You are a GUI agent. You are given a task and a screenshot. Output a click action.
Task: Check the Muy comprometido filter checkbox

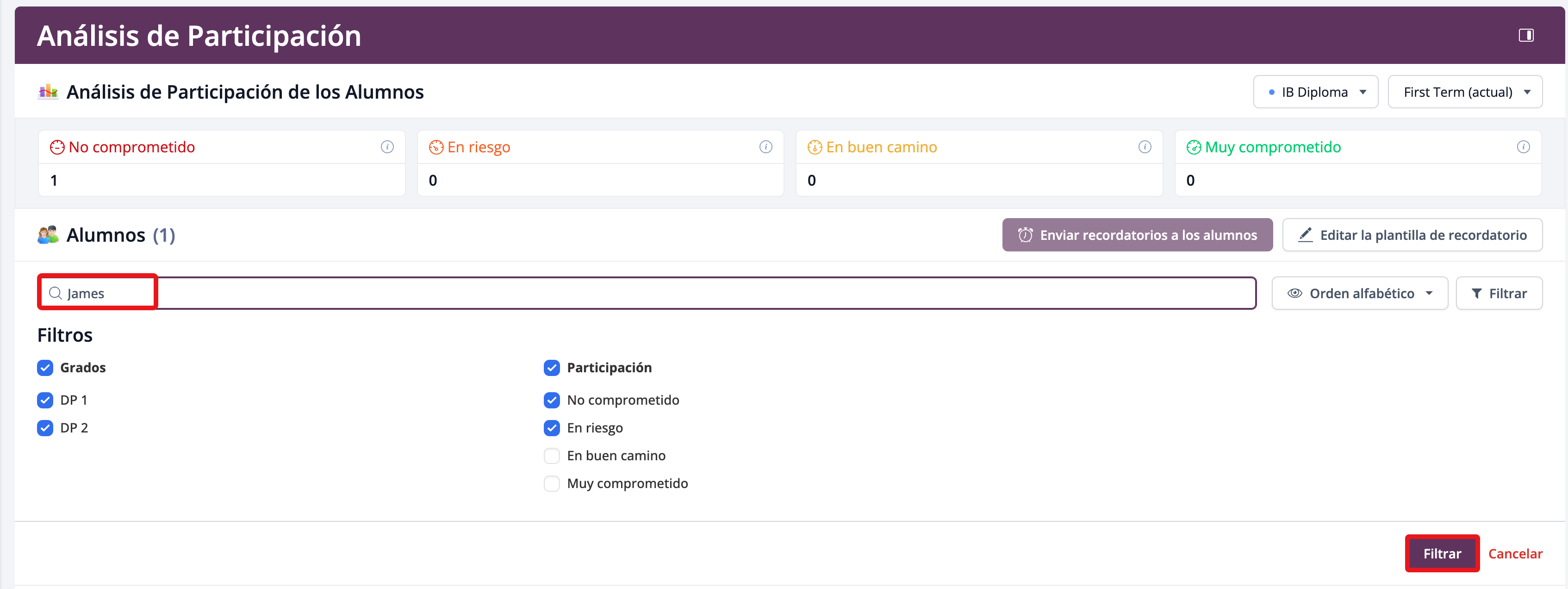click(x=552, y=483)
